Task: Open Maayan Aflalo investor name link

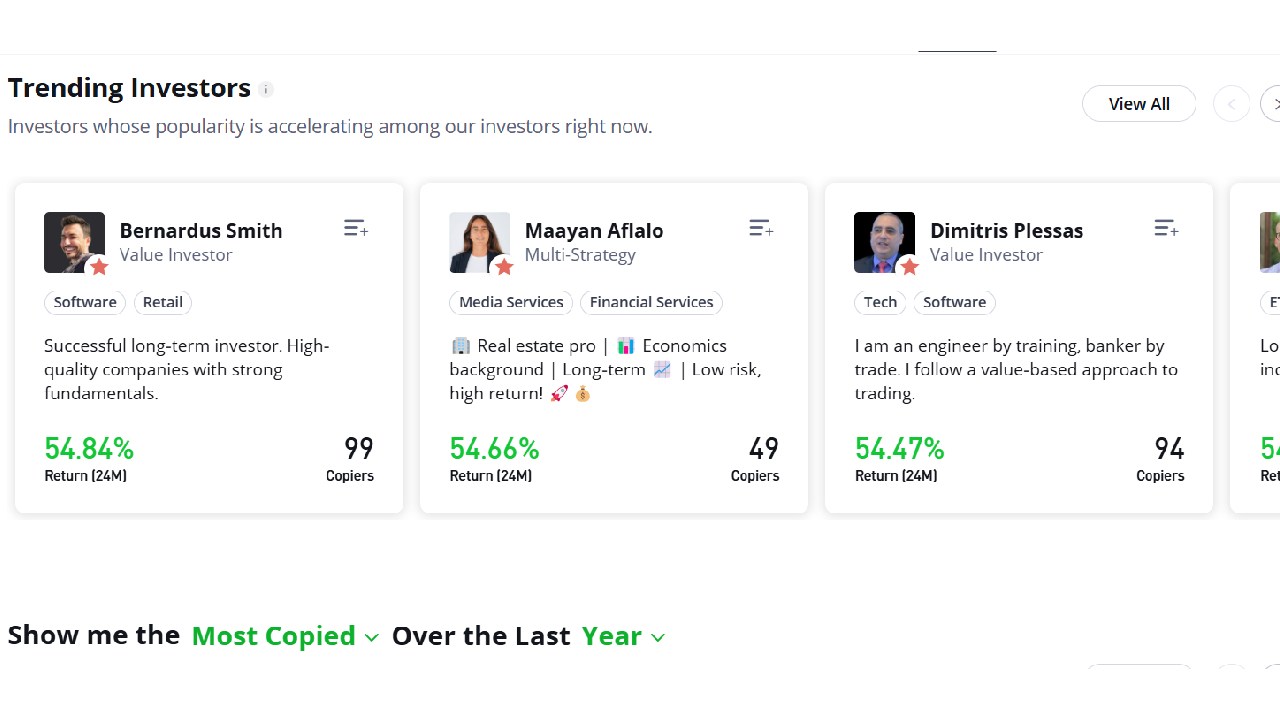Action: [594, 230]
